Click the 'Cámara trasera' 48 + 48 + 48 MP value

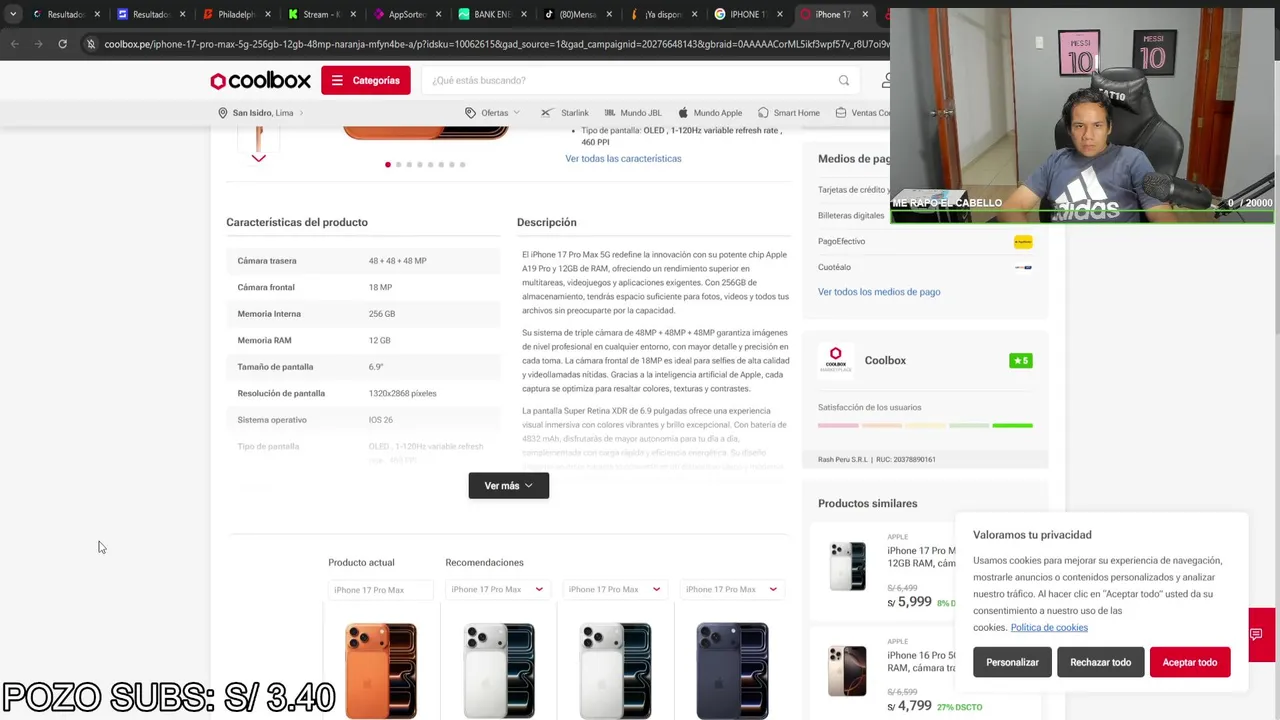coord(397,261)
